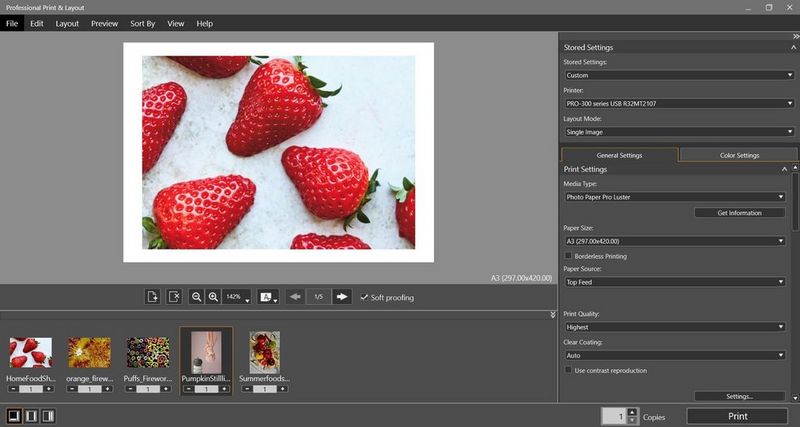The image size is (800, 427).
Task: Click the add page icon
Action: pyautogui.click(x=152, y=297)
